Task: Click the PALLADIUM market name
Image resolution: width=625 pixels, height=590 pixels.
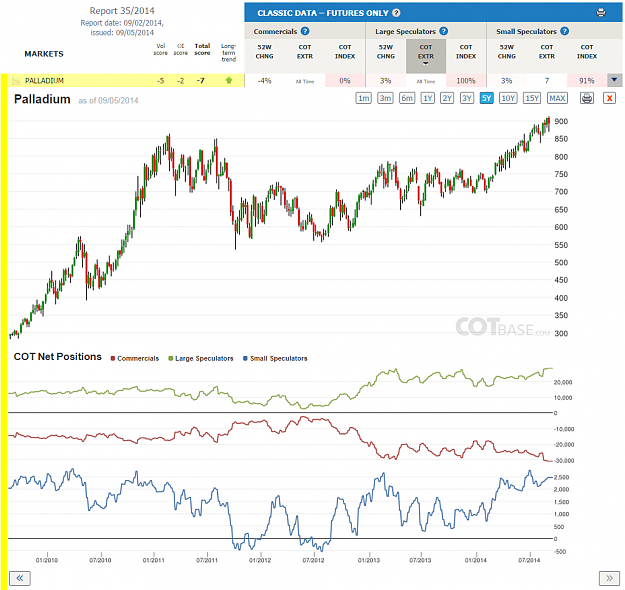Action: [x=44, y=81]
